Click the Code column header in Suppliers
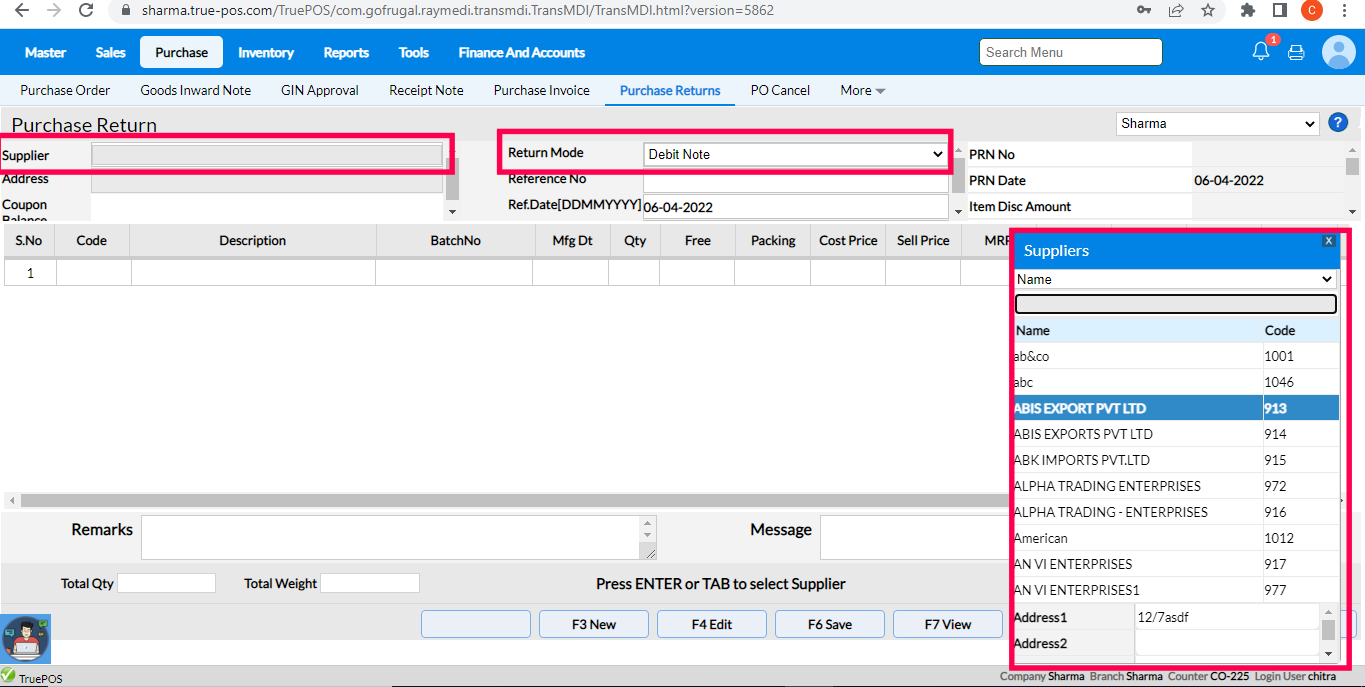This screenshot has height=687, width=1365. tap(1301, 330)
